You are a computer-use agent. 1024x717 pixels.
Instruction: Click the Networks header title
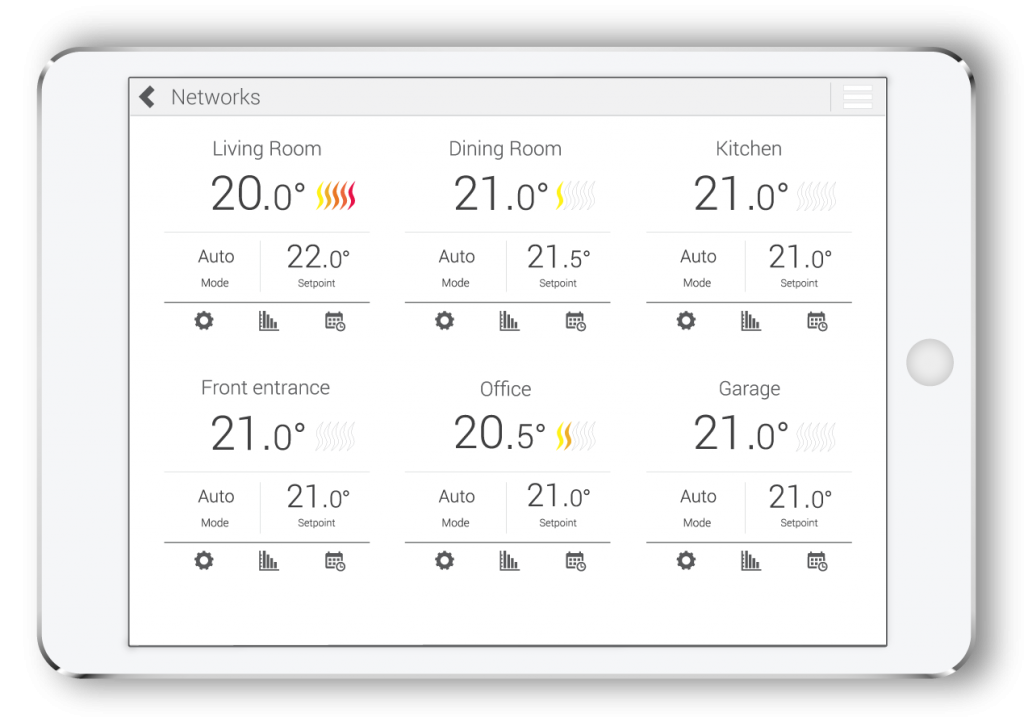(x=216, y=97)
